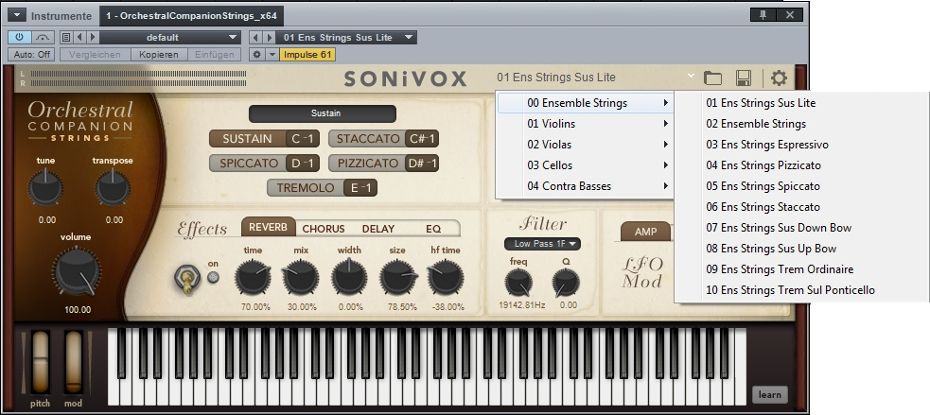Go to previous preset left of default
This screenshot has height=415, width=930.
(x=79, y=37)
